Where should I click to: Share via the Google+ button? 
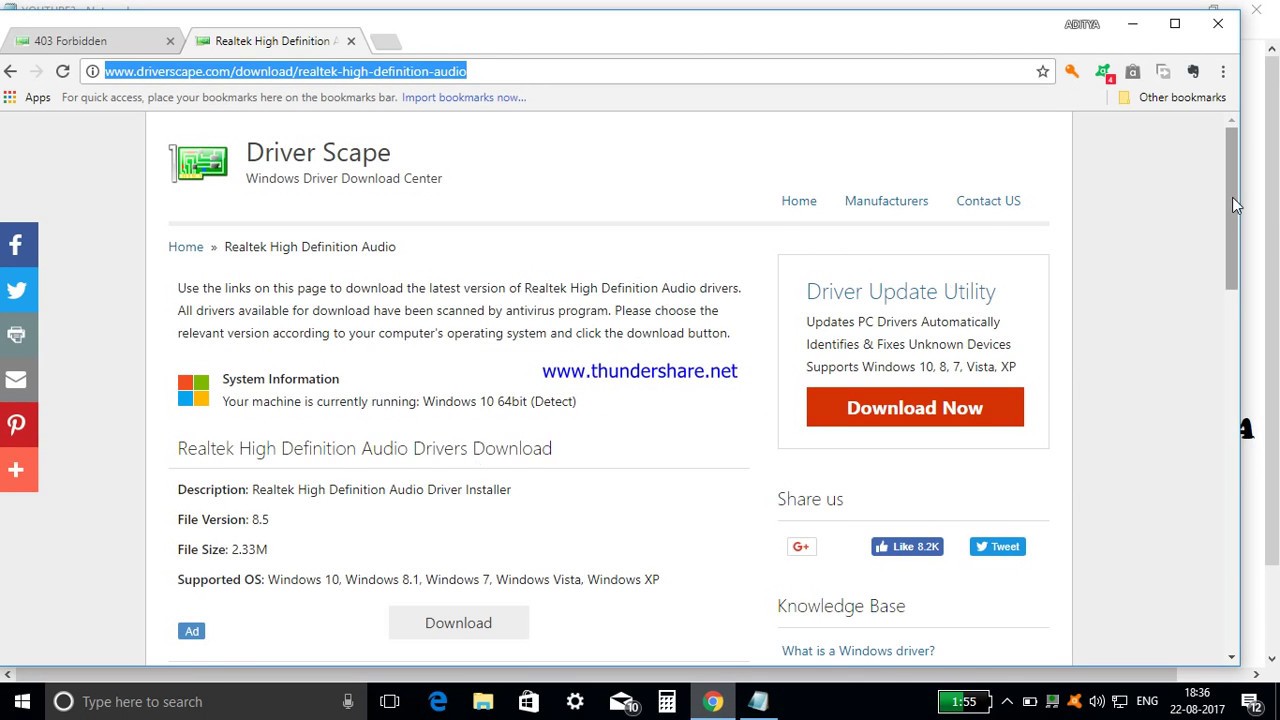coord(800,546)
